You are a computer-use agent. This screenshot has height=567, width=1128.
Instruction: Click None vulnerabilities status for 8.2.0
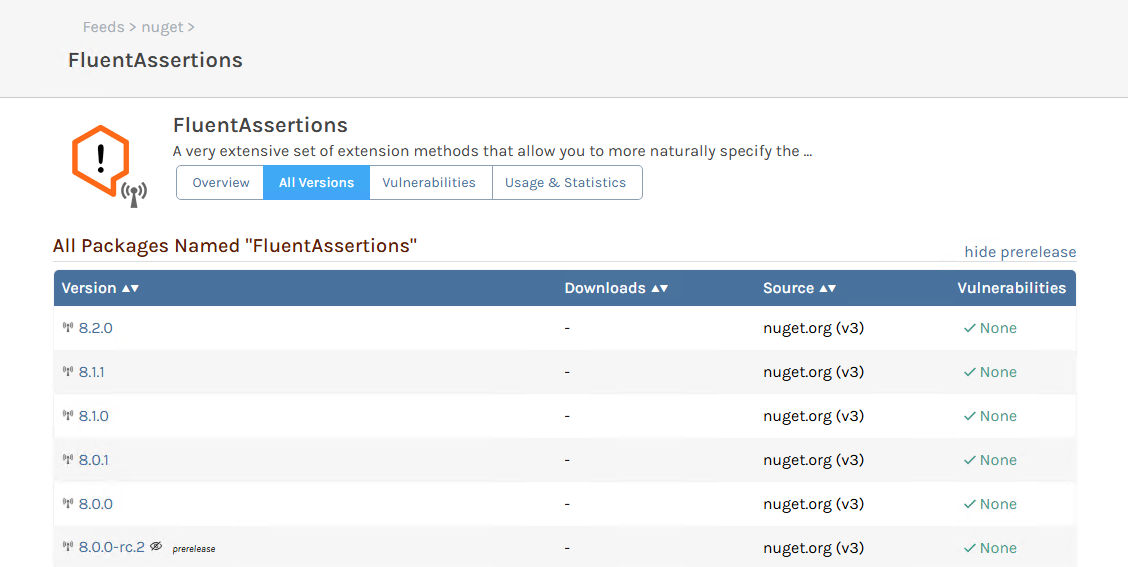990,328
